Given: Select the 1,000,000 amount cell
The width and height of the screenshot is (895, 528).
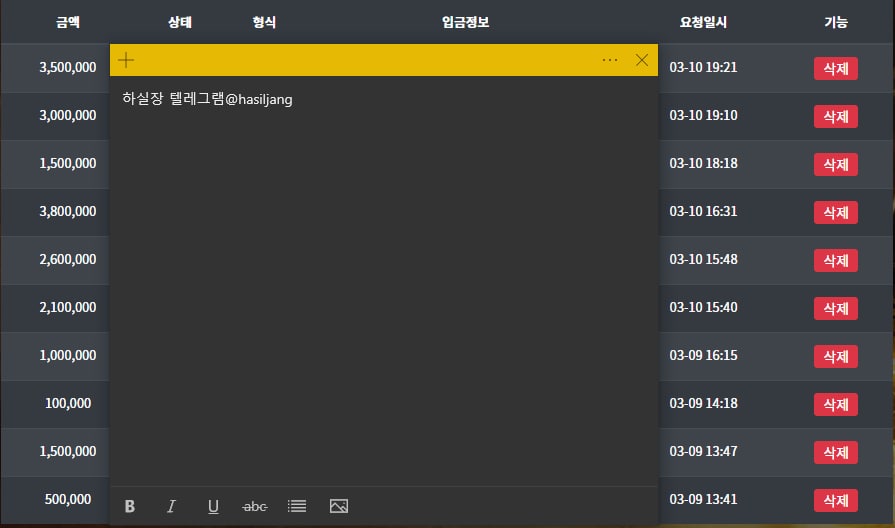Looking at the screenshot, I should [x=68, y=355].
